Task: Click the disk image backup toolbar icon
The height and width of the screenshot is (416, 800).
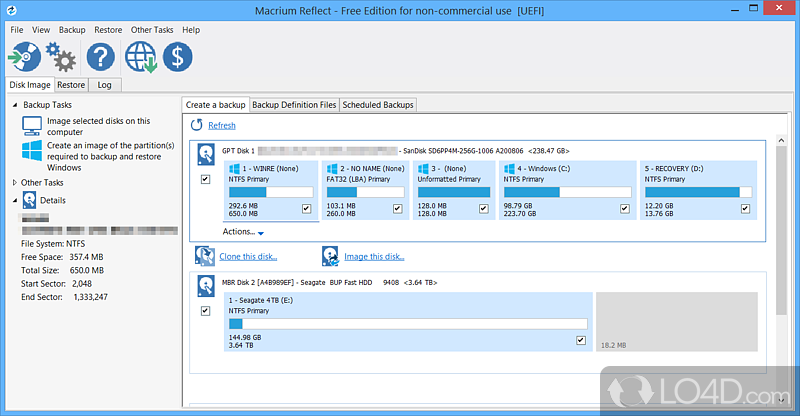Action: pyautogui.click(x=25, y=57)
